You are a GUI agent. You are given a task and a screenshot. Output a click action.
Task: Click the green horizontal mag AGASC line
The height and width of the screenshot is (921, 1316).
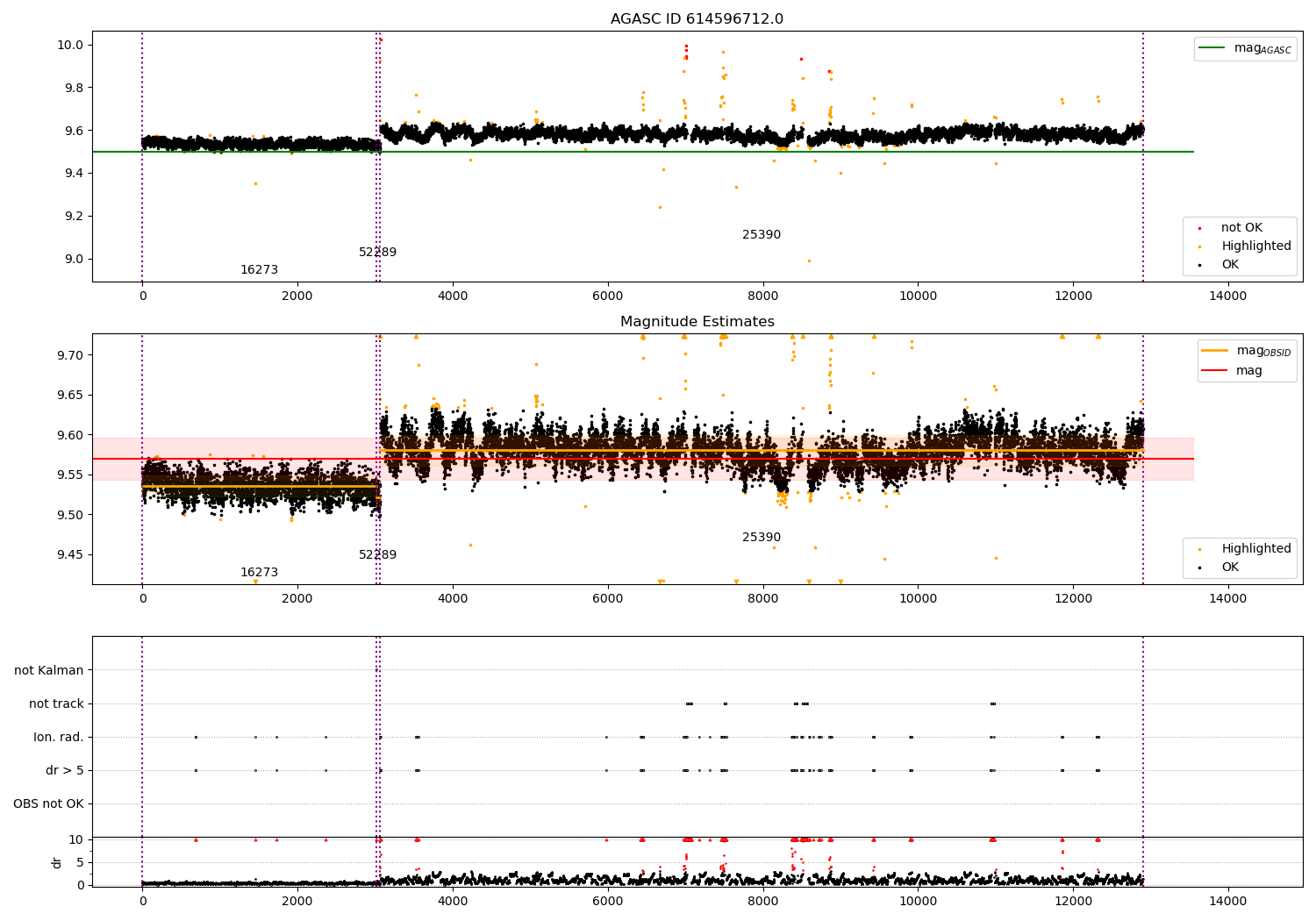(643, 152)
